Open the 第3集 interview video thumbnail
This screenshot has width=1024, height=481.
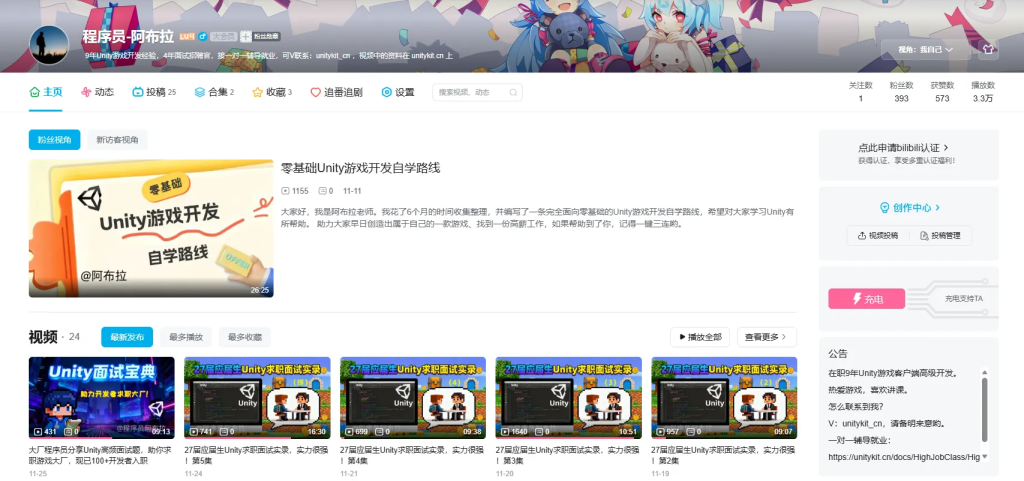pyautogui.click(x=568, y=397)
